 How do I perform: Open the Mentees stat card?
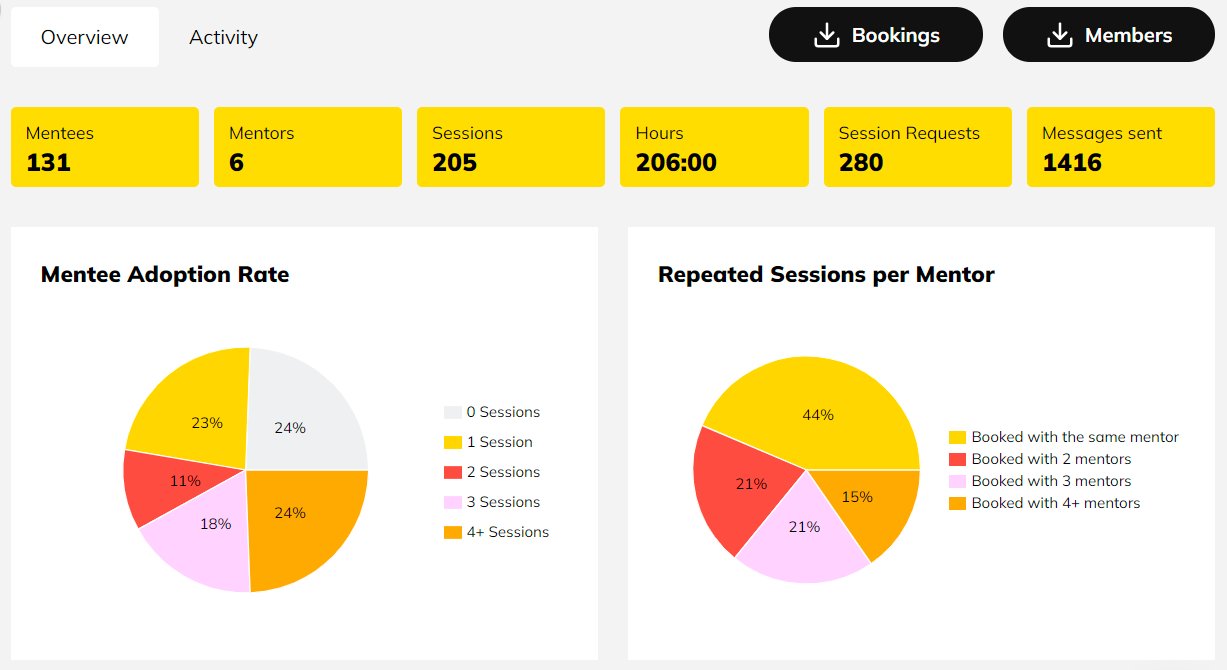(x=105, y=147)
